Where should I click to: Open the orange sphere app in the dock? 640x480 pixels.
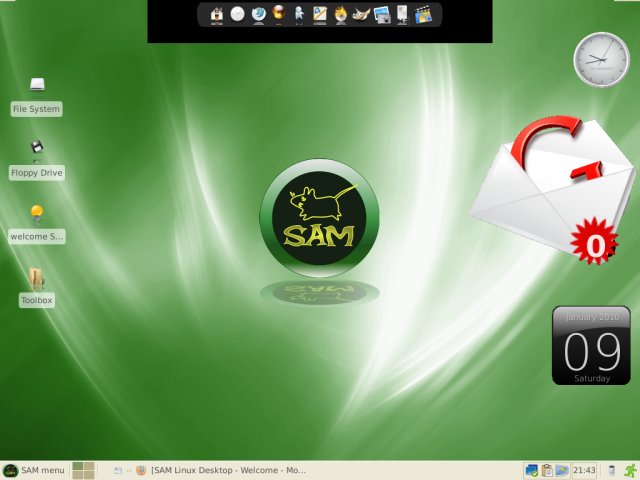[x=279, y=13]
